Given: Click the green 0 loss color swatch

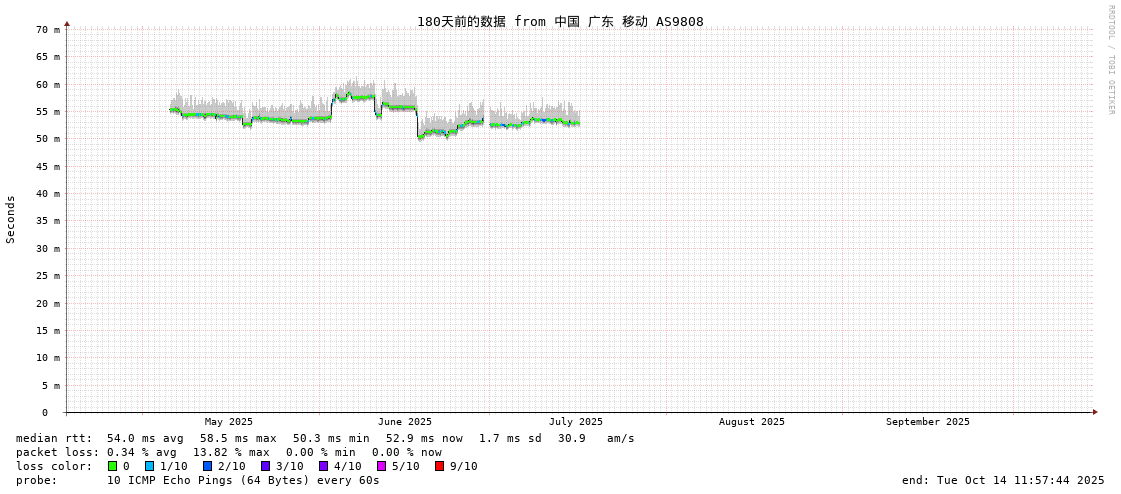Looking at the screenshot, I should [x=113, y=466].
